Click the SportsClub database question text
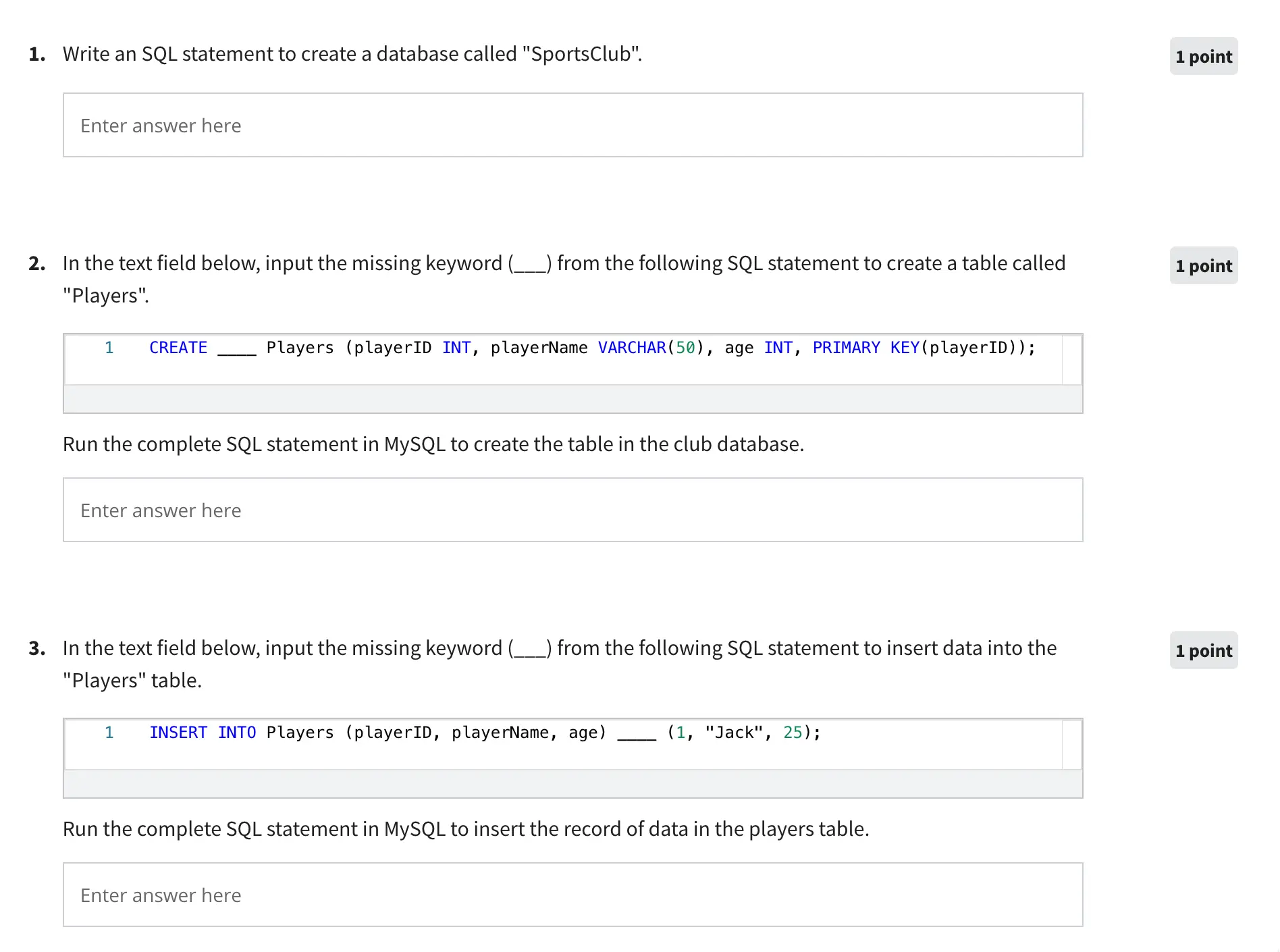Image resolution: width=1280 pixels, height=952 pixels. pyautogui.click(x=352, y=54)
